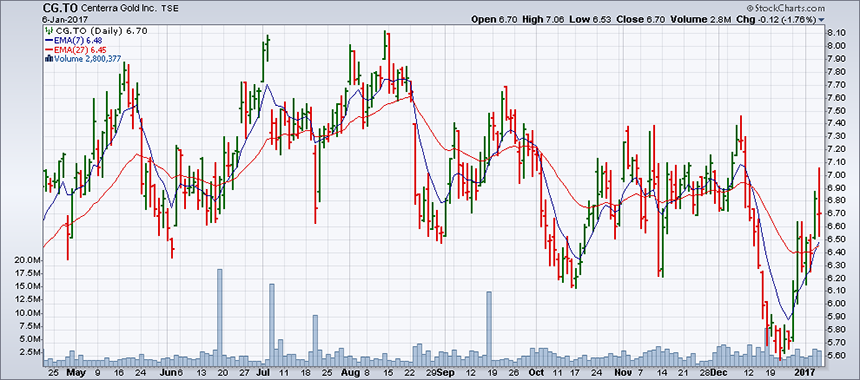The image size is (860, 380).
Task: Click the tallest volume spike near Jun 20
Action: click(219, 318)
